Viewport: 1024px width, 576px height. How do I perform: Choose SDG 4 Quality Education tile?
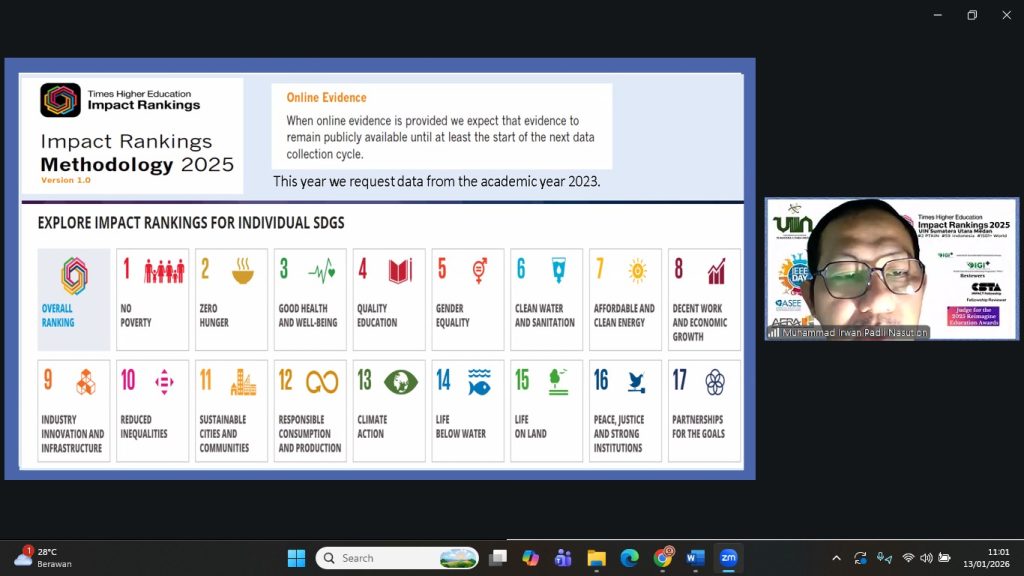389,299
